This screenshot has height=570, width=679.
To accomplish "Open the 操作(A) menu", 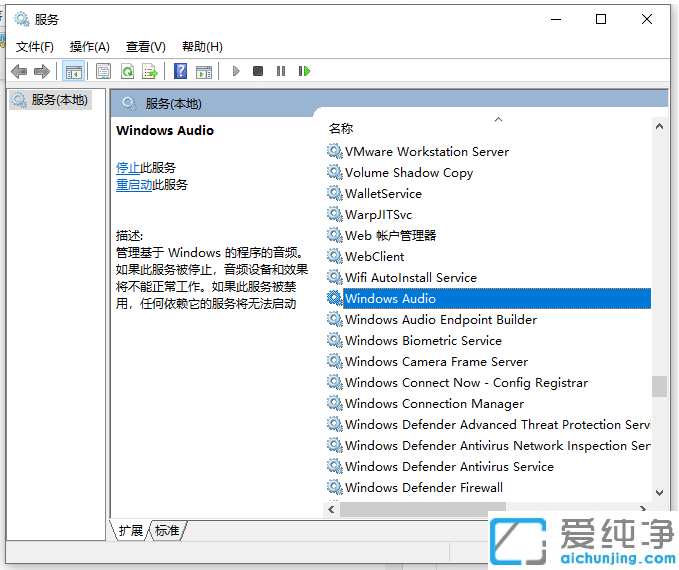I will [89, 47].
